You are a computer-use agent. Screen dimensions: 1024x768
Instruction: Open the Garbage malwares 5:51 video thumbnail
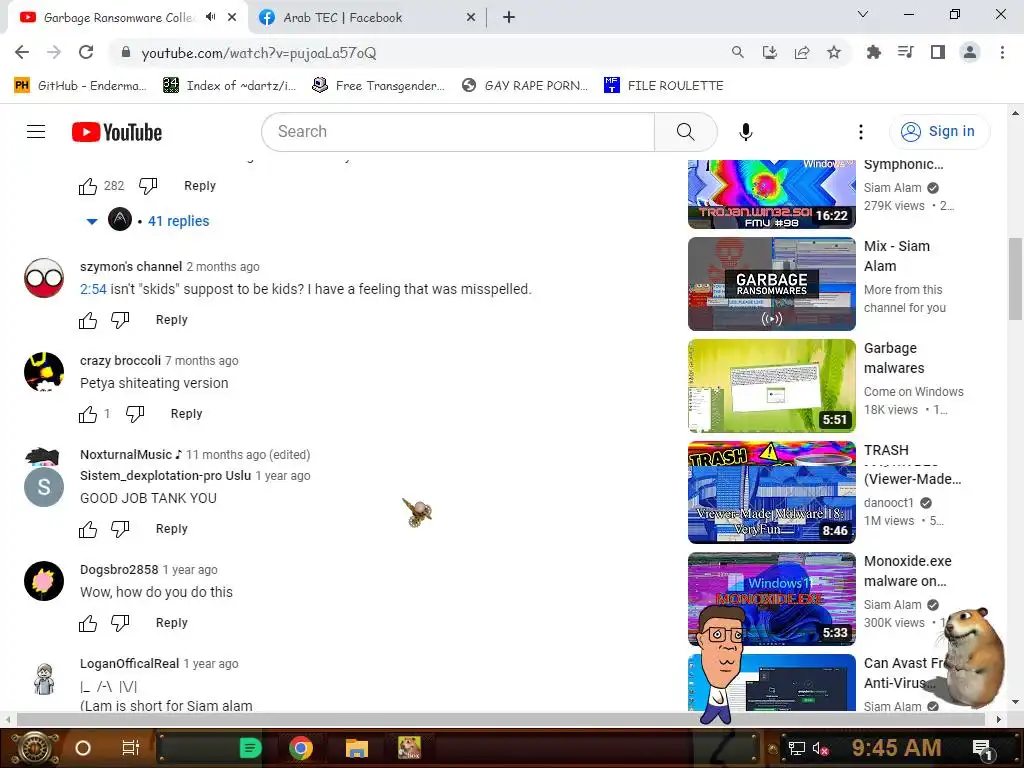click(771, 386)
